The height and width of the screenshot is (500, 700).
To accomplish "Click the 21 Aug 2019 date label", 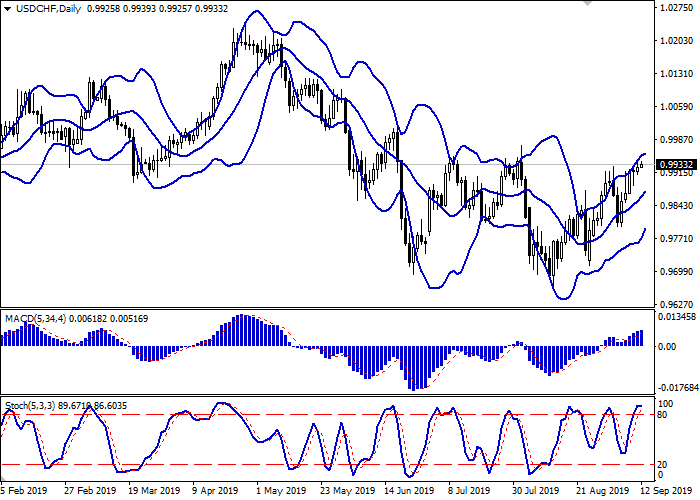I will click(x=602, y=491).
